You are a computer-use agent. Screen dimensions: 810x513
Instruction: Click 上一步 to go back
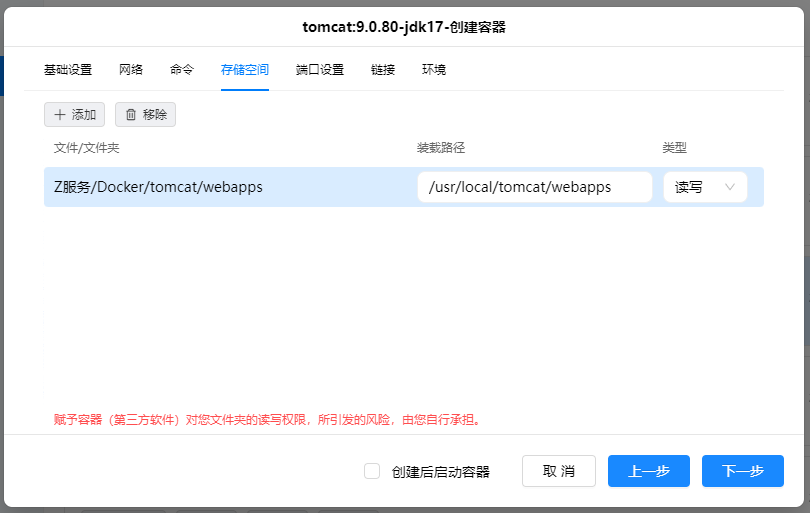tap(648, 471)
